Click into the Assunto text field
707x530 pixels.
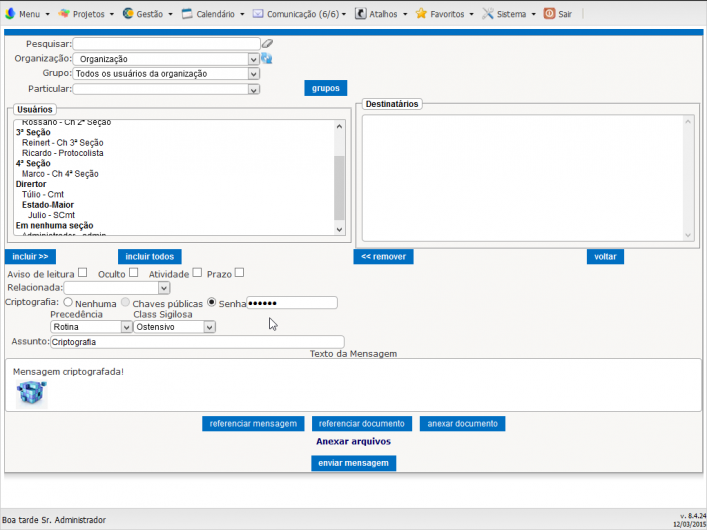197,342
